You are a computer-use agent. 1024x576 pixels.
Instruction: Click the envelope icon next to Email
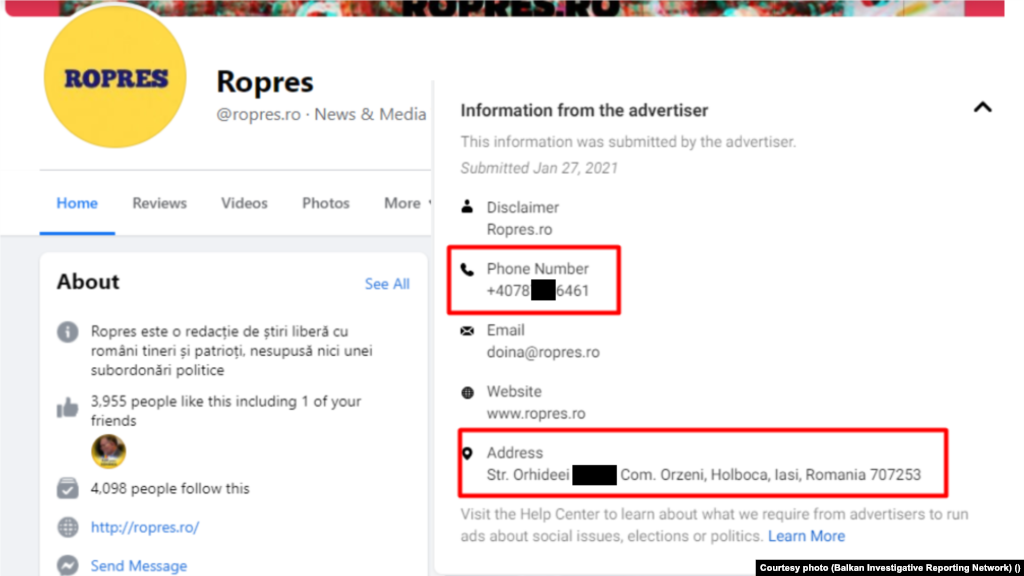(466, 330)
